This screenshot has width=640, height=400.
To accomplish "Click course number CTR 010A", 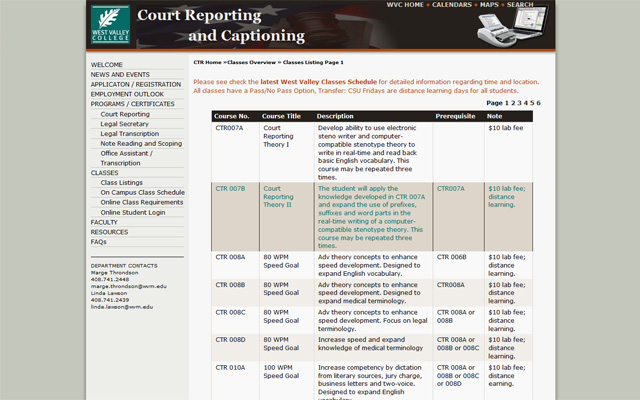I will 230,368.
